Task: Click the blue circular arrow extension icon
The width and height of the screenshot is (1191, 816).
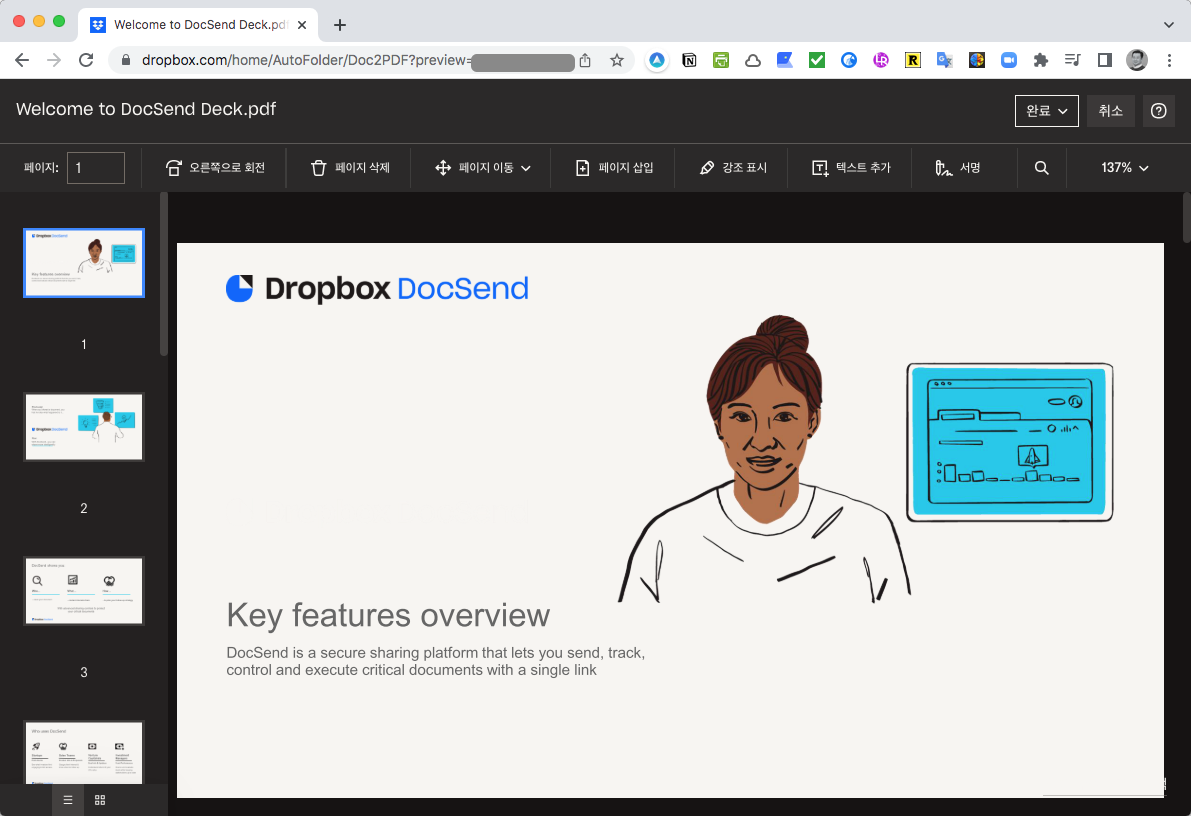Action: 848,60
